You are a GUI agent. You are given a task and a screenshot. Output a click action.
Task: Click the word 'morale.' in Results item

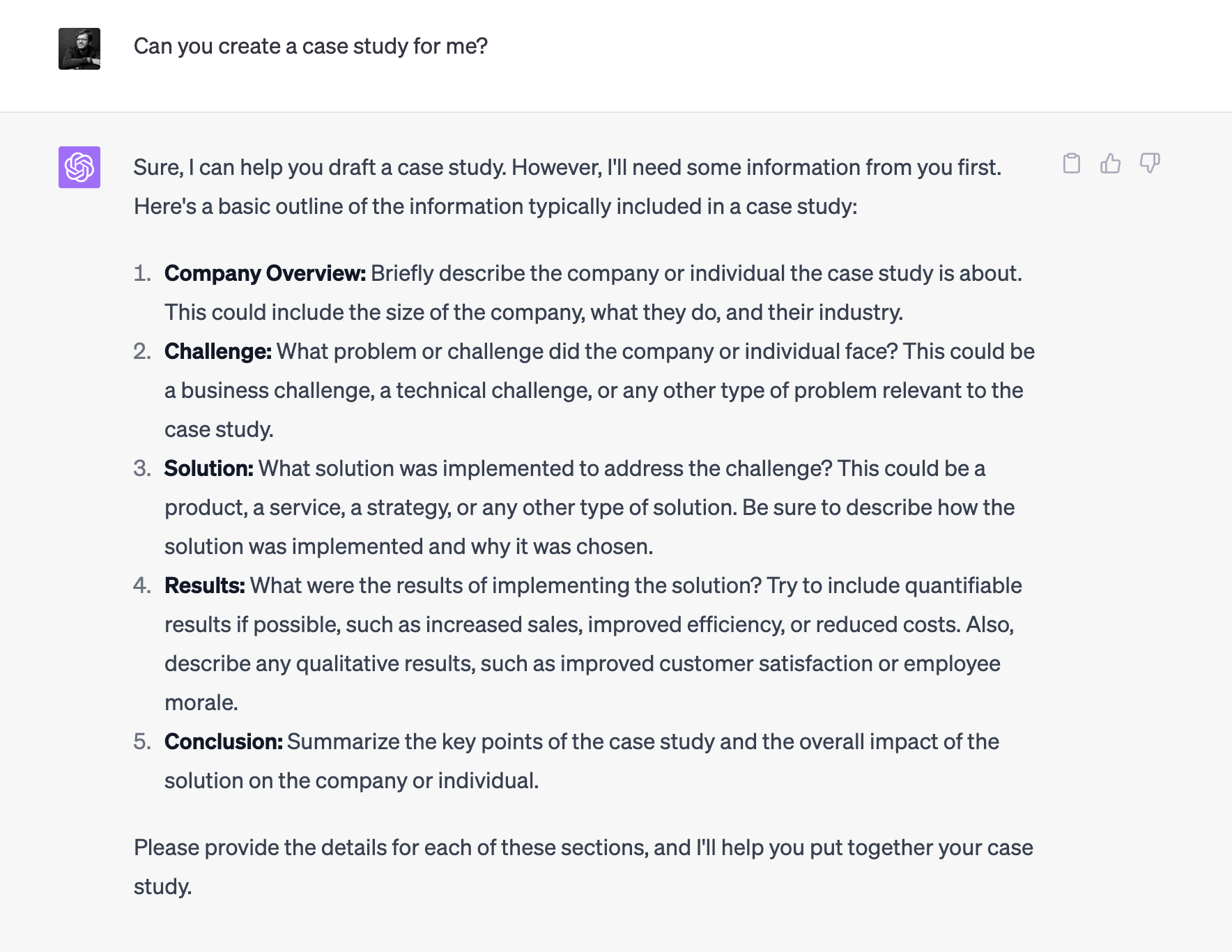(x=201, y=703)
